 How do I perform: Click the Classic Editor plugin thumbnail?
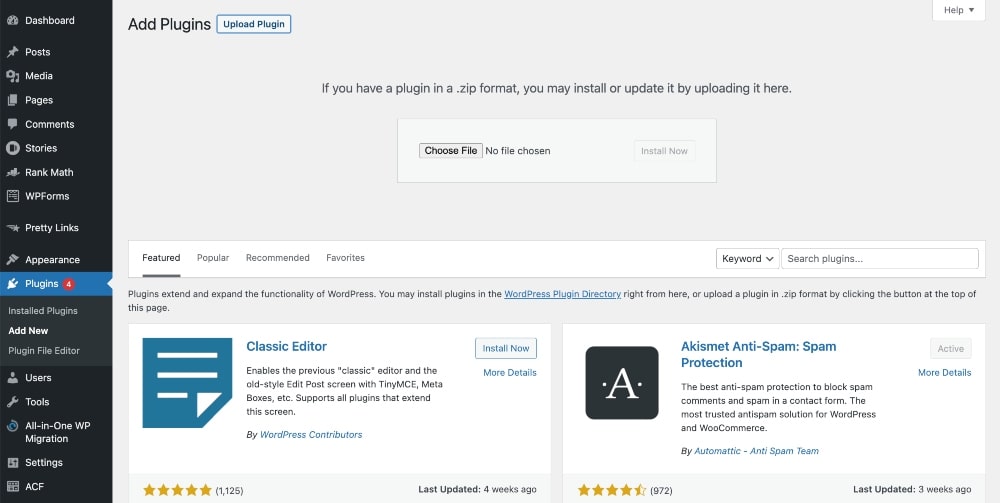tap(188, 383)
